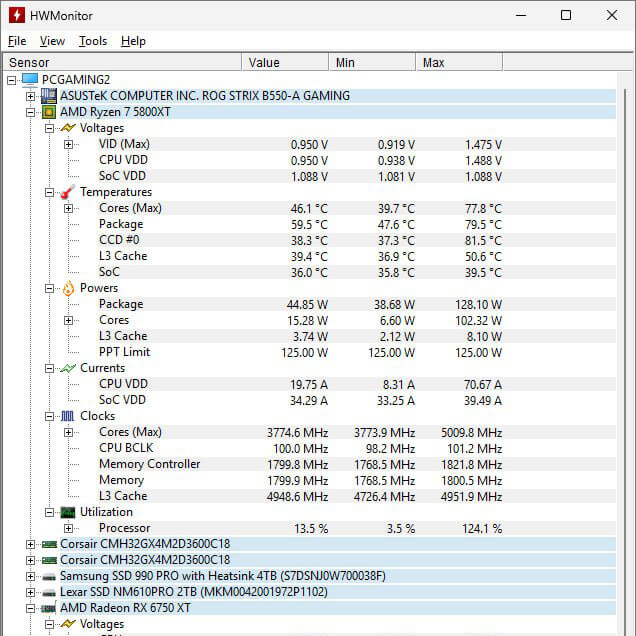
Task: Collapse the CPU Voltages group
Action: pyautogui.click(x=49, y=129)
